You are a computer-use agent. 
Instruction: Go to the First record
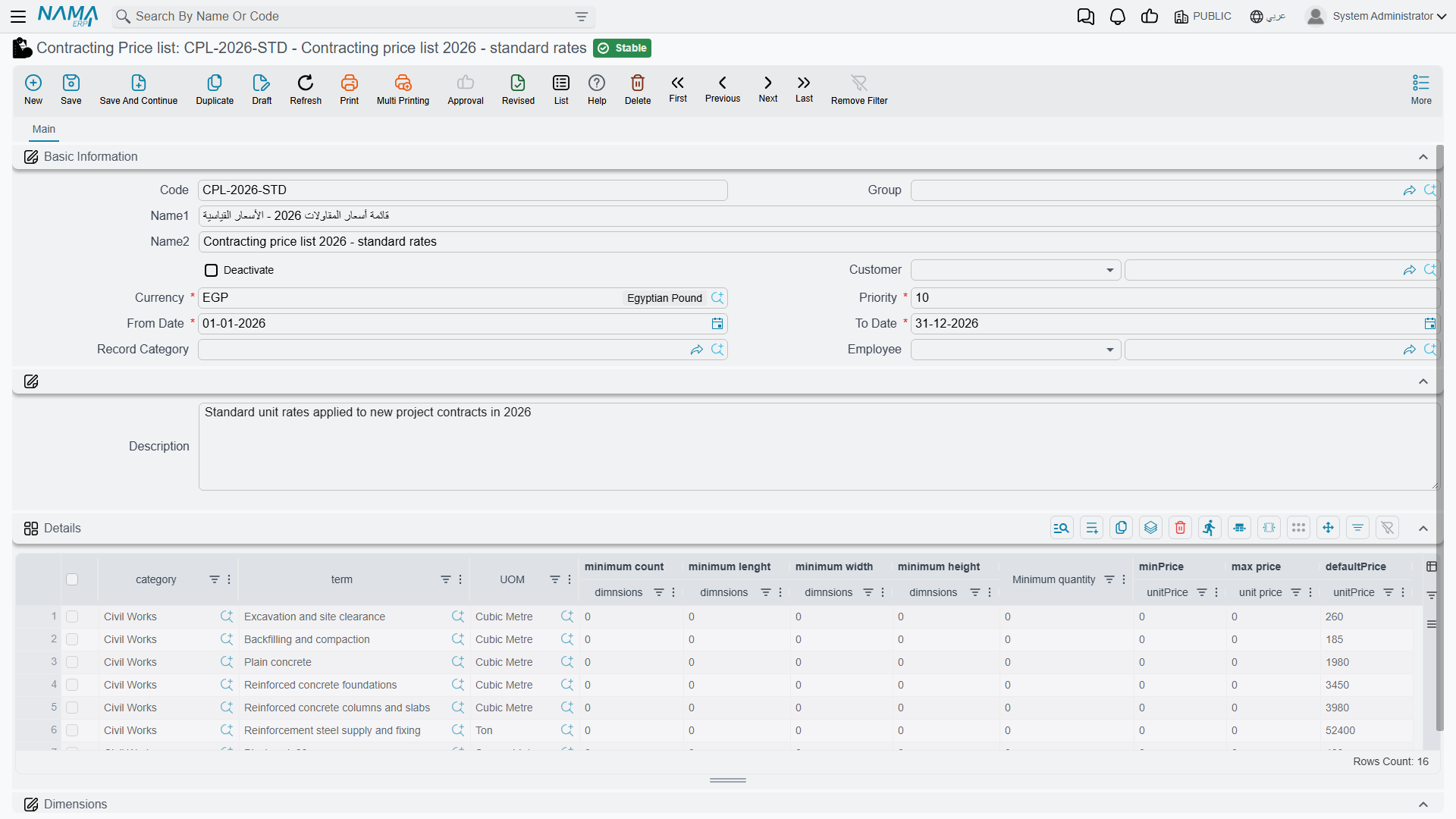point(678,88)
